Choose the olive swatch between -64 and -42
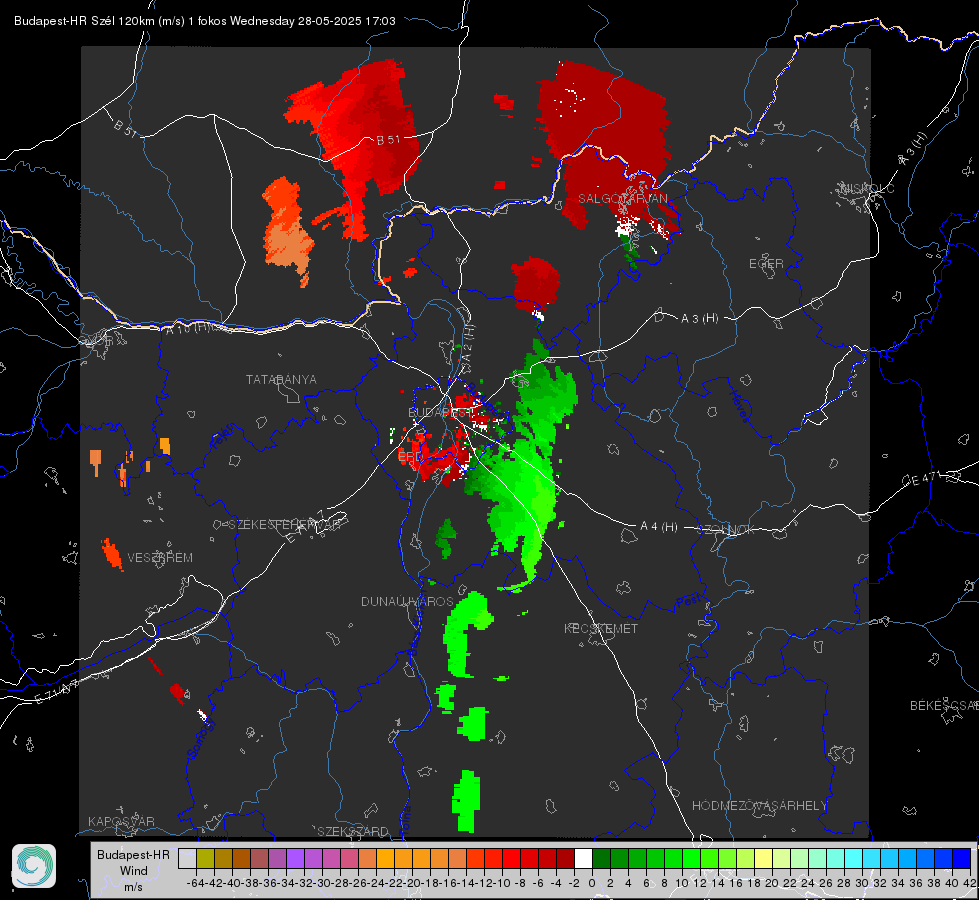The width and height of the screenshot is (979, 900). point(205,858)
